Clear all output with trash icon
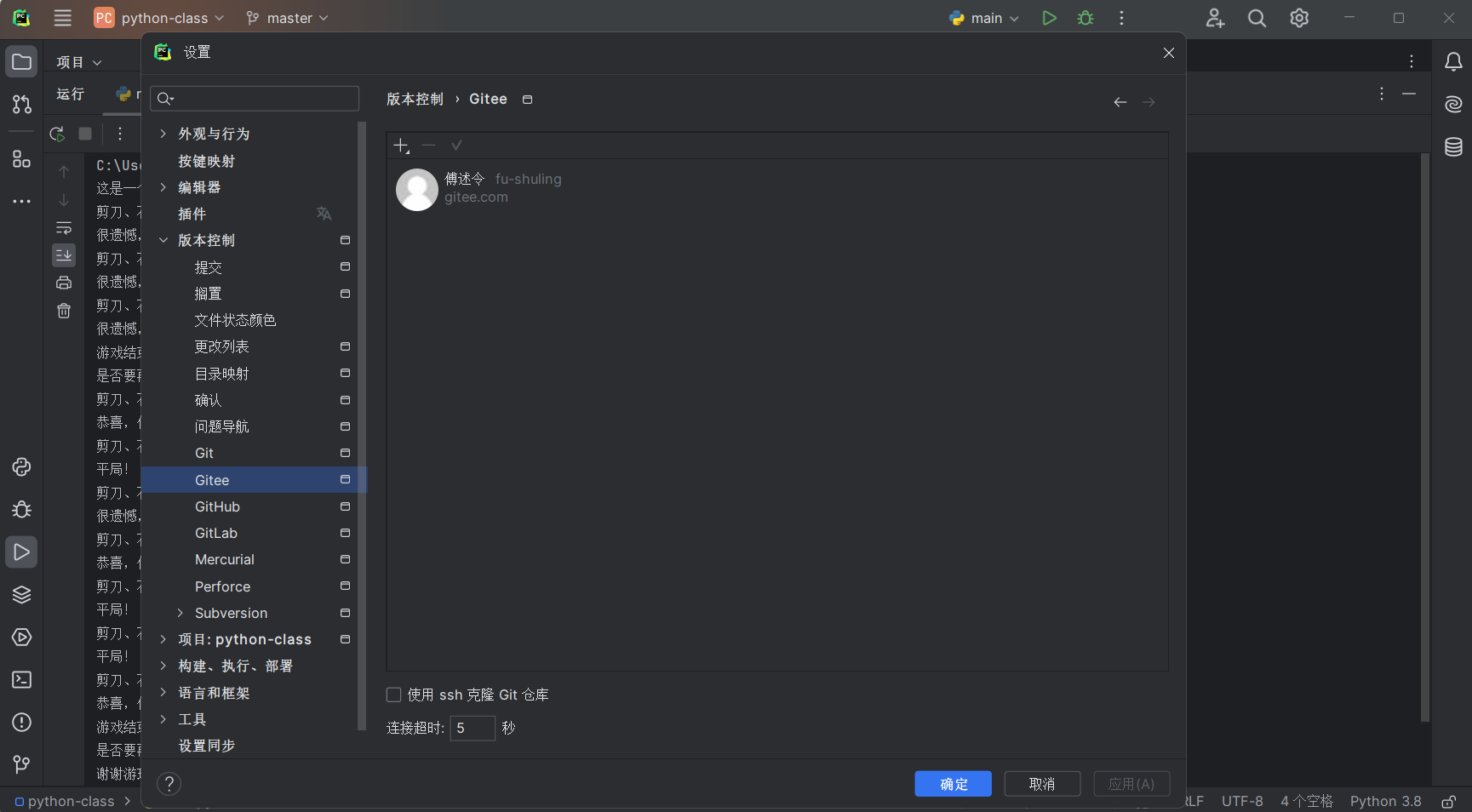The image size is (1472, 812). (64, 311)
